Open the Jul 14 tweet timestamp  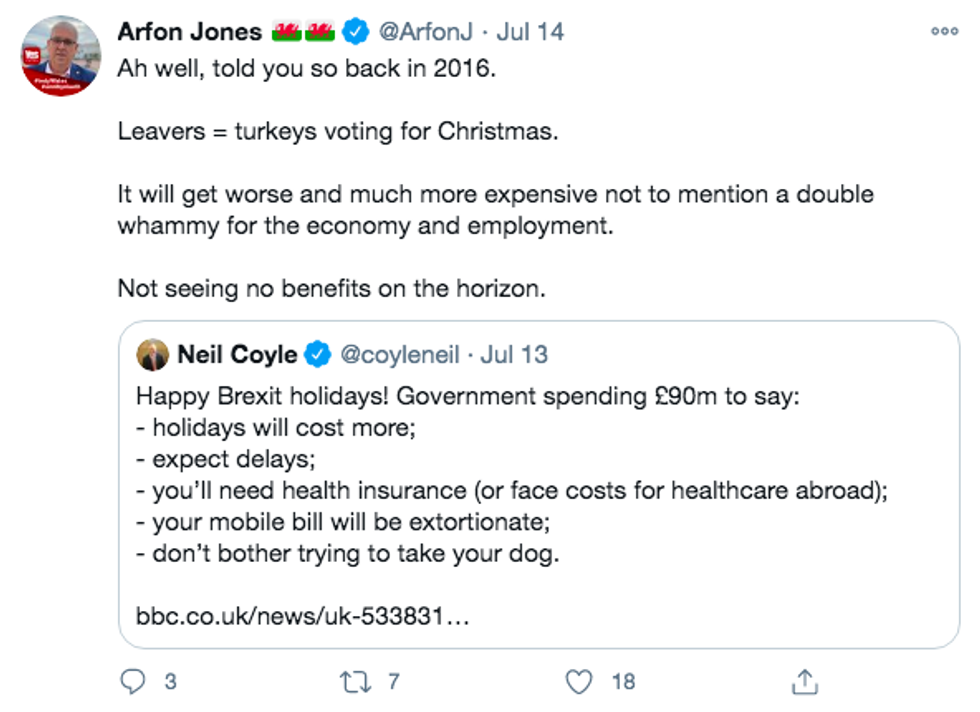(530, 32)
